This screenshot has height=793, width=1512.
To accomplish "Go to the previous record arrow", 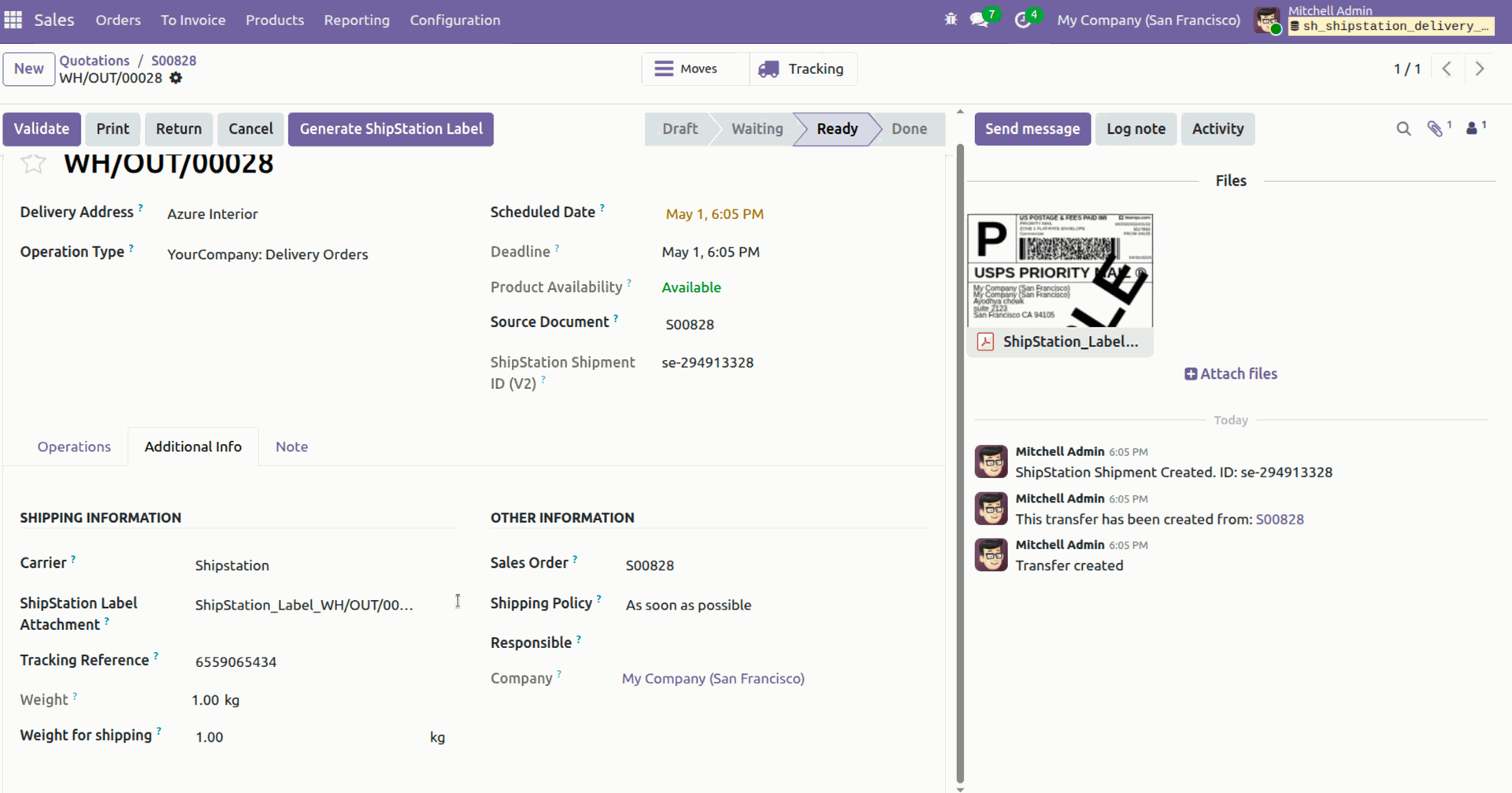I will pos(1447,69).
